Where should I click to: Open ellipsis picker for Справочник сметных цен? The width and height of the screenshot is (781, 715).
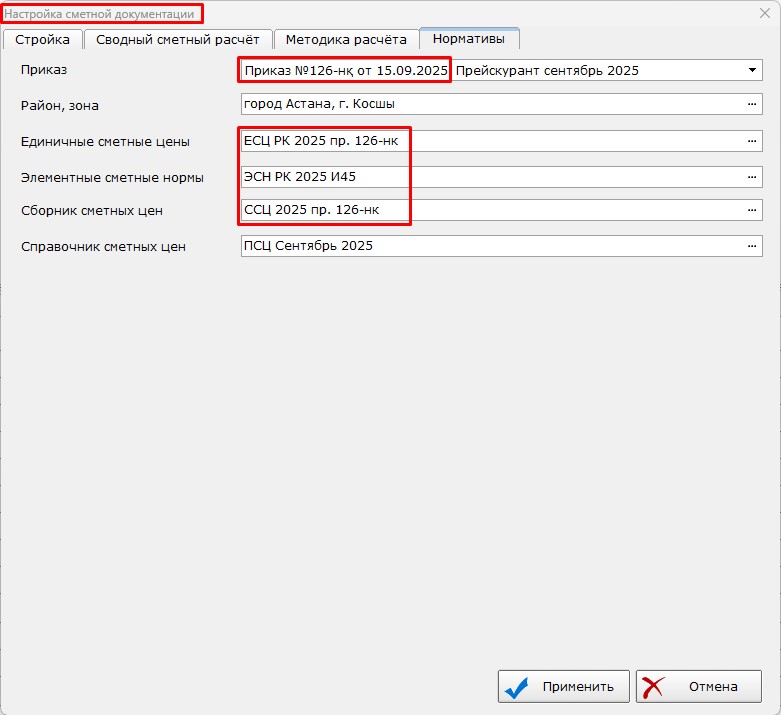pos(751,246)
